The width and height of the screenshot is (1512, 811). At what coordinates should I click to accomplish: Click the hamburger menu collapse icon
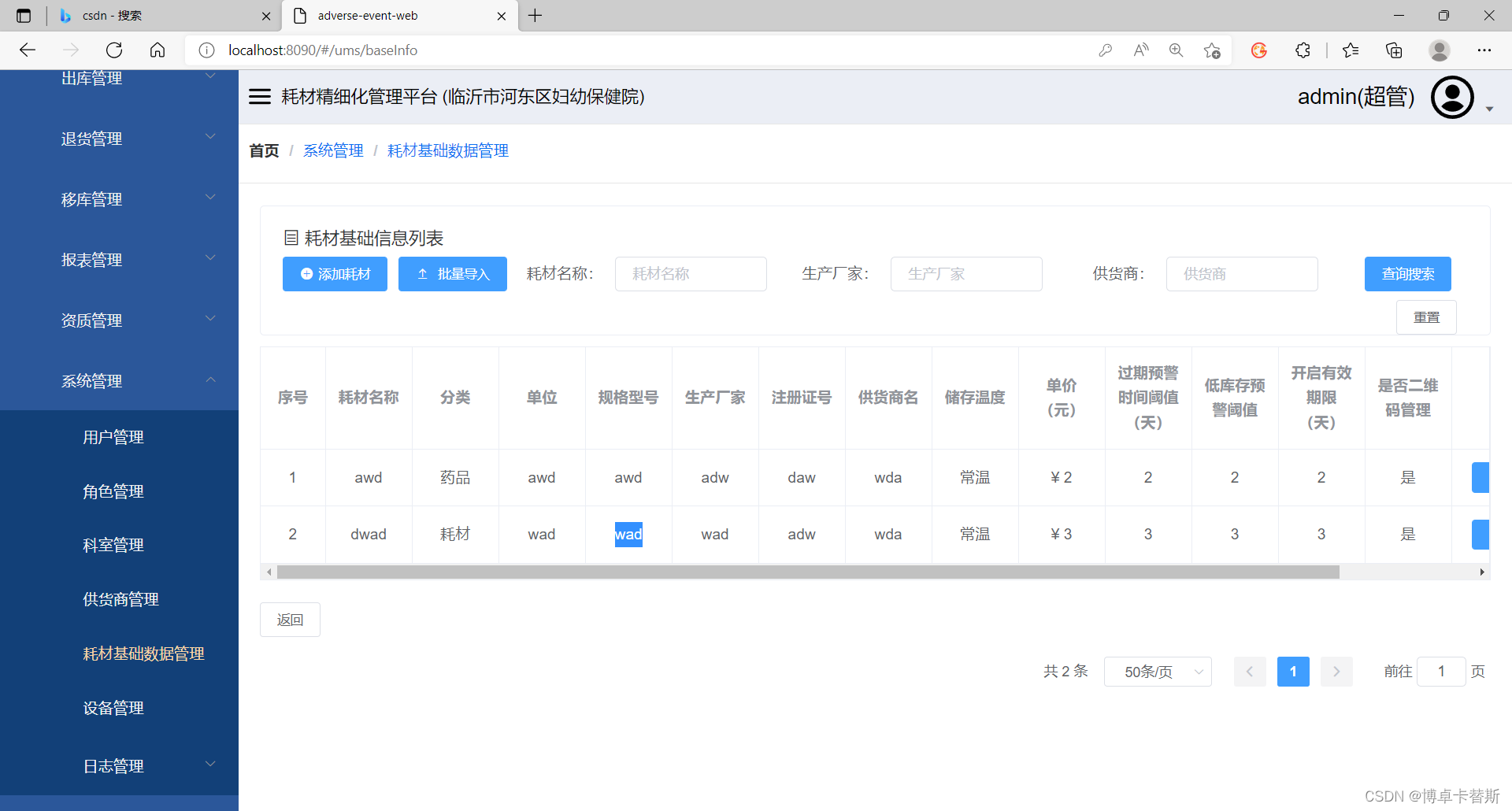tap(260, 97)
